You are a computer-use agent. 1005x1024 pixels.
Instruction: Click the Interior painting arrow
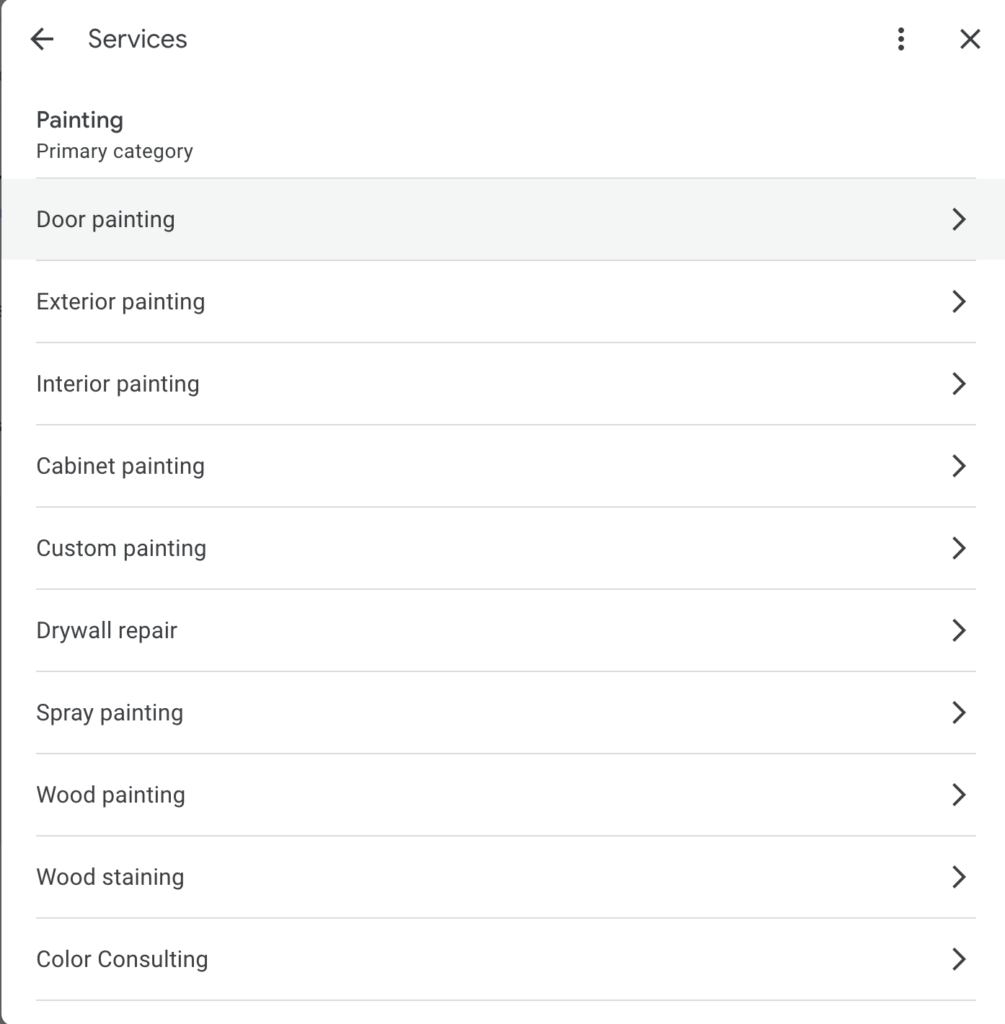(x=958, y=384)
